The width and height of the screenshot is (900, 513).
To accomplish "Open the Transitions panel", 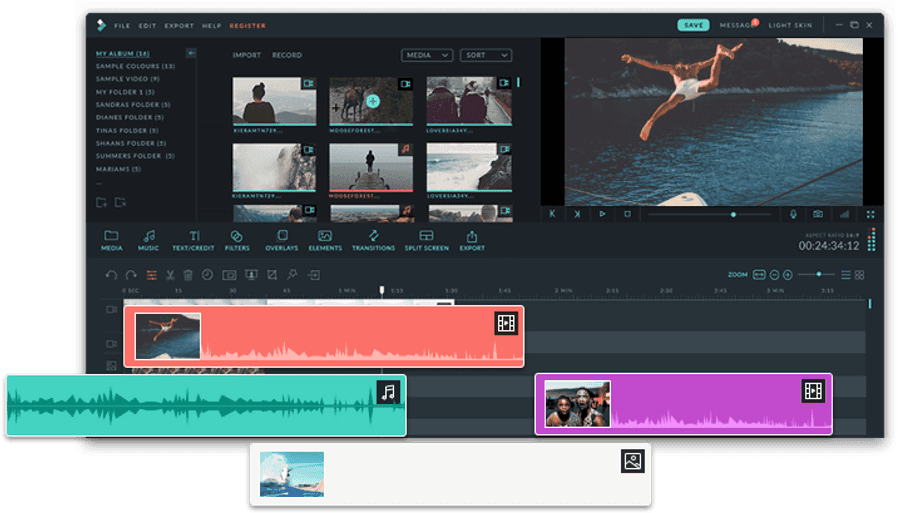I will coord(373,240).
